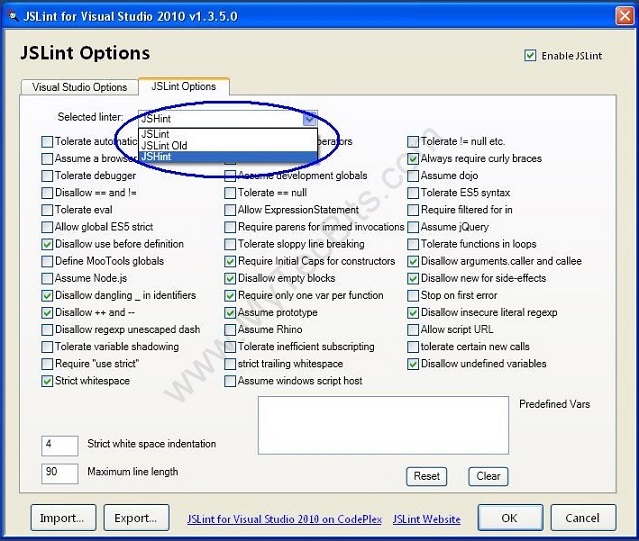Viewport: 639px width, 541px height.
Task: Uncheck Disallow empty blocks
Action: tap(230, 278)
